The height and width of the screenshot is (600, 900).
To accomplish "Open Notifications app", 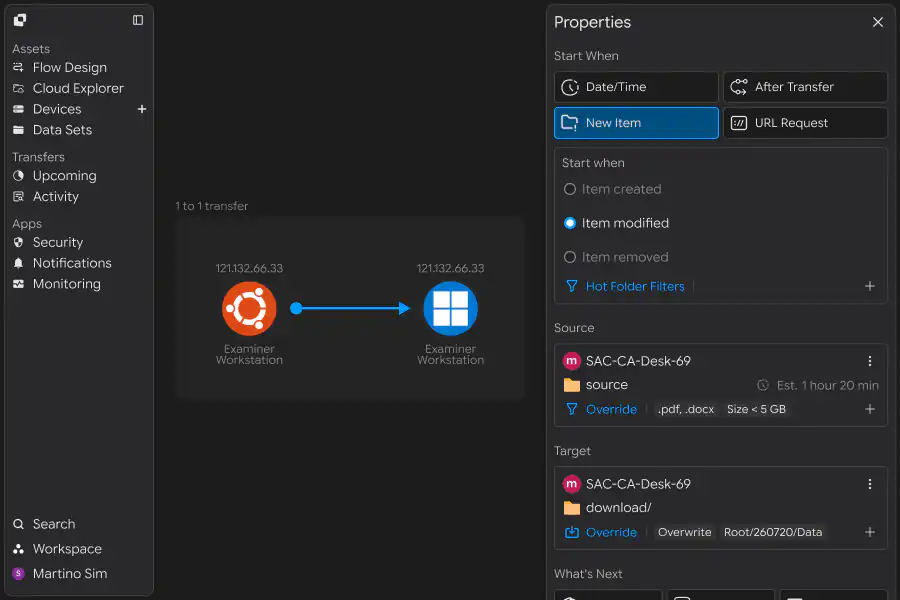I will pyautogui.click(x=62, y=263).
